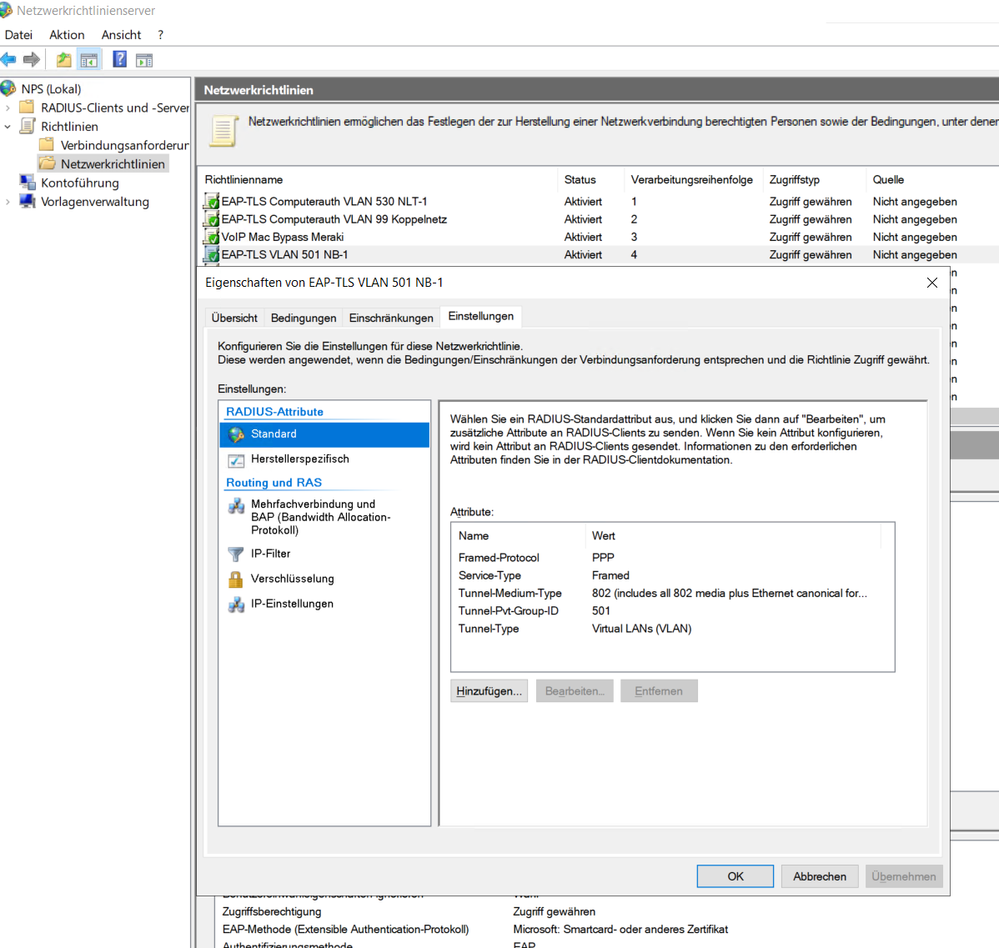Toggle the console tree pane toolbar icon
The width and height of the screenshot is (999, 948).
tap(89, 60)
